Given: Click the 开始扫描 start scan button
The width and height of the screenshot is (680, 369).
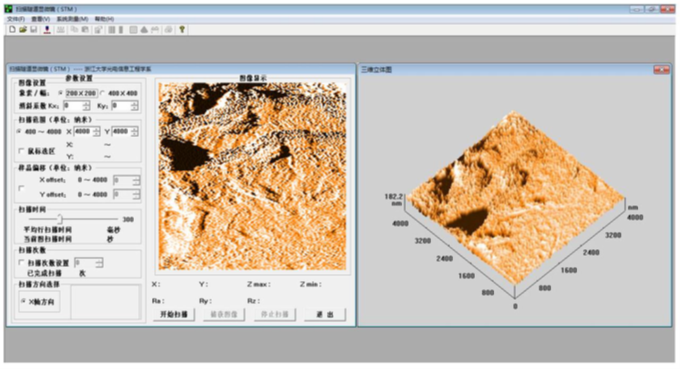Looking at the screenshot, I should 174,314.
